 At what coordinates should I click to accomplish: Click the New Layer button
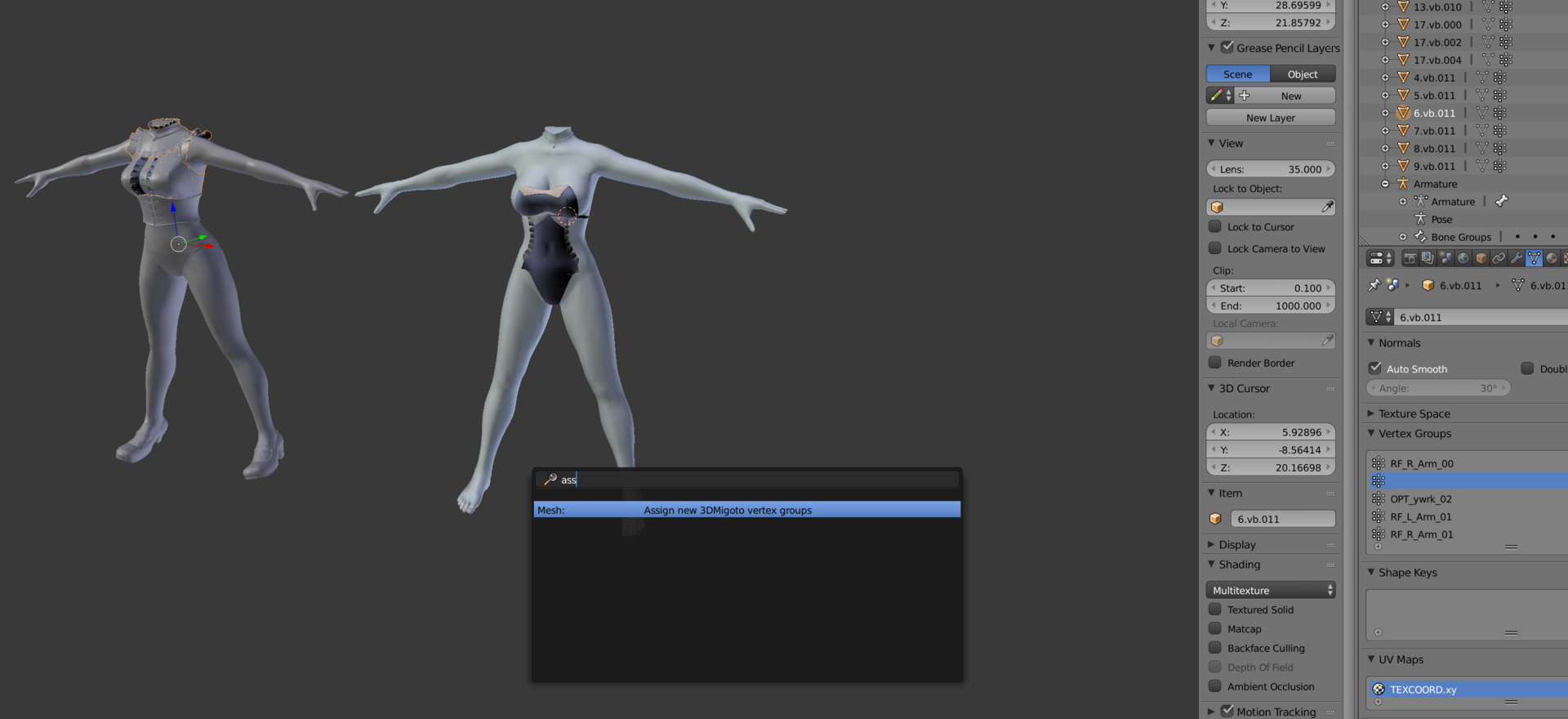(x=1271, y=118)
